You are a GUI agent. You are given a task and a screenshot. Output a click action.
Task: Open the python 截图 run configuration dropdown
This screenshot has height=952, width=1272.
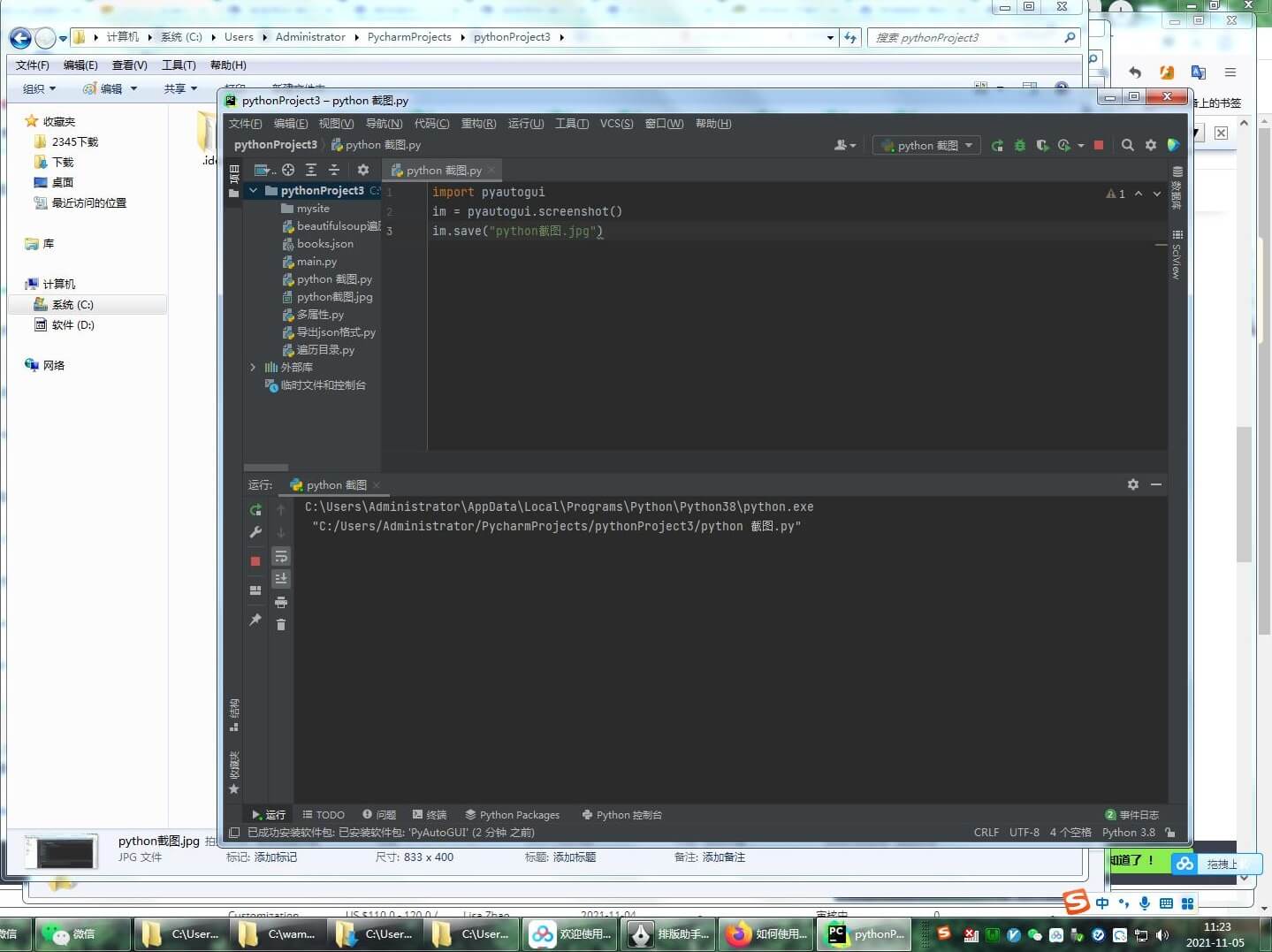coord(926,146)
